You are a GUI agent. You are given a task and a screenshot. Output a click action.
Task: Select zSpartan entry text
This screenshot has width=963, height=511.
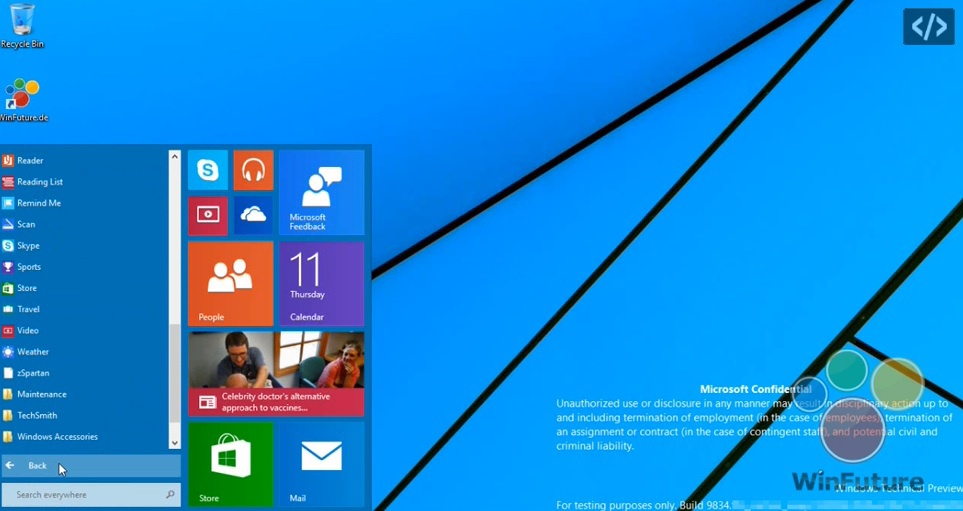tap(33, 373)
